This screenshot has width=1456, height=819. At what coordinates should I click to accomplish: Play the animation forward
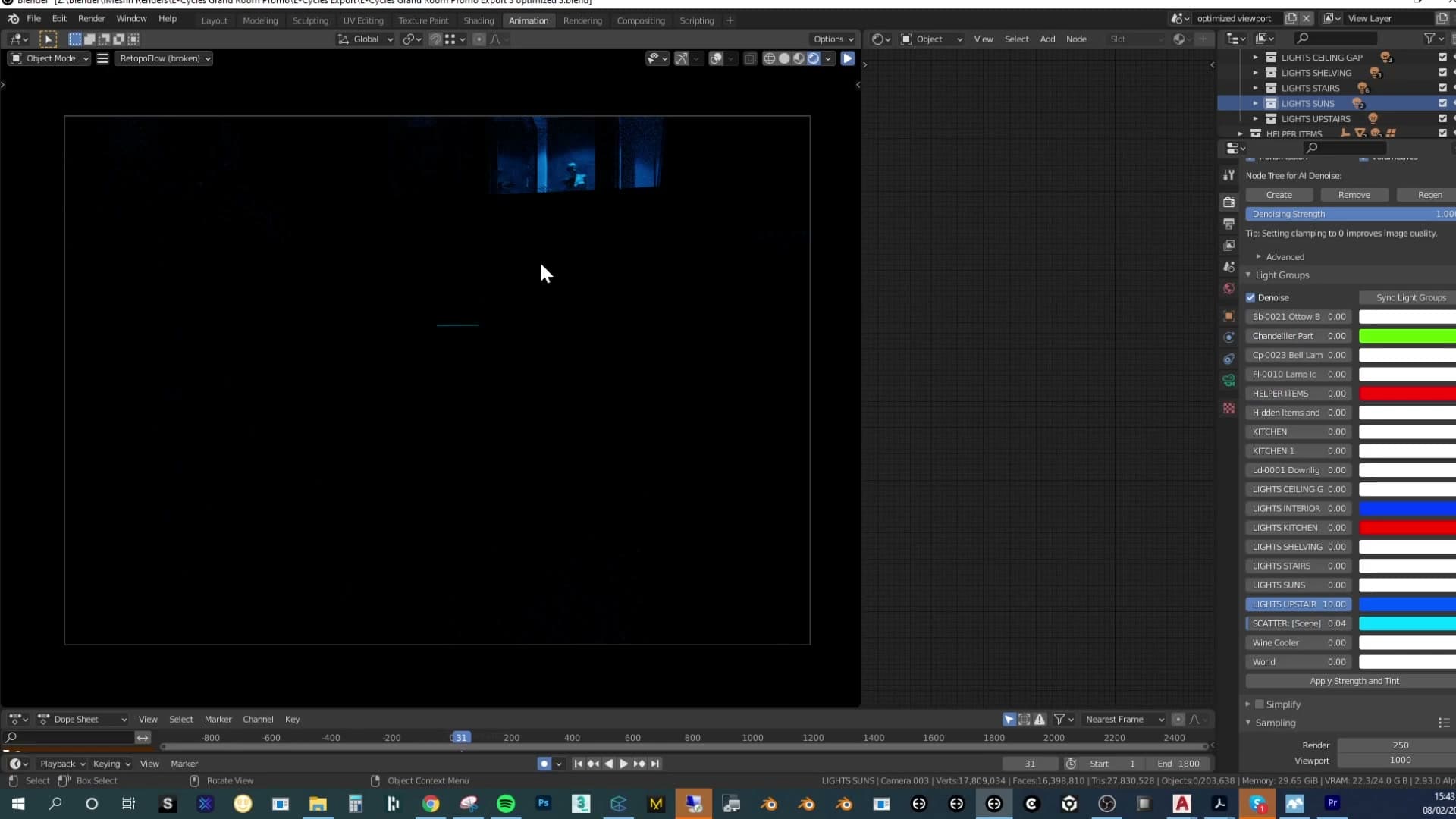pos(623,764)
